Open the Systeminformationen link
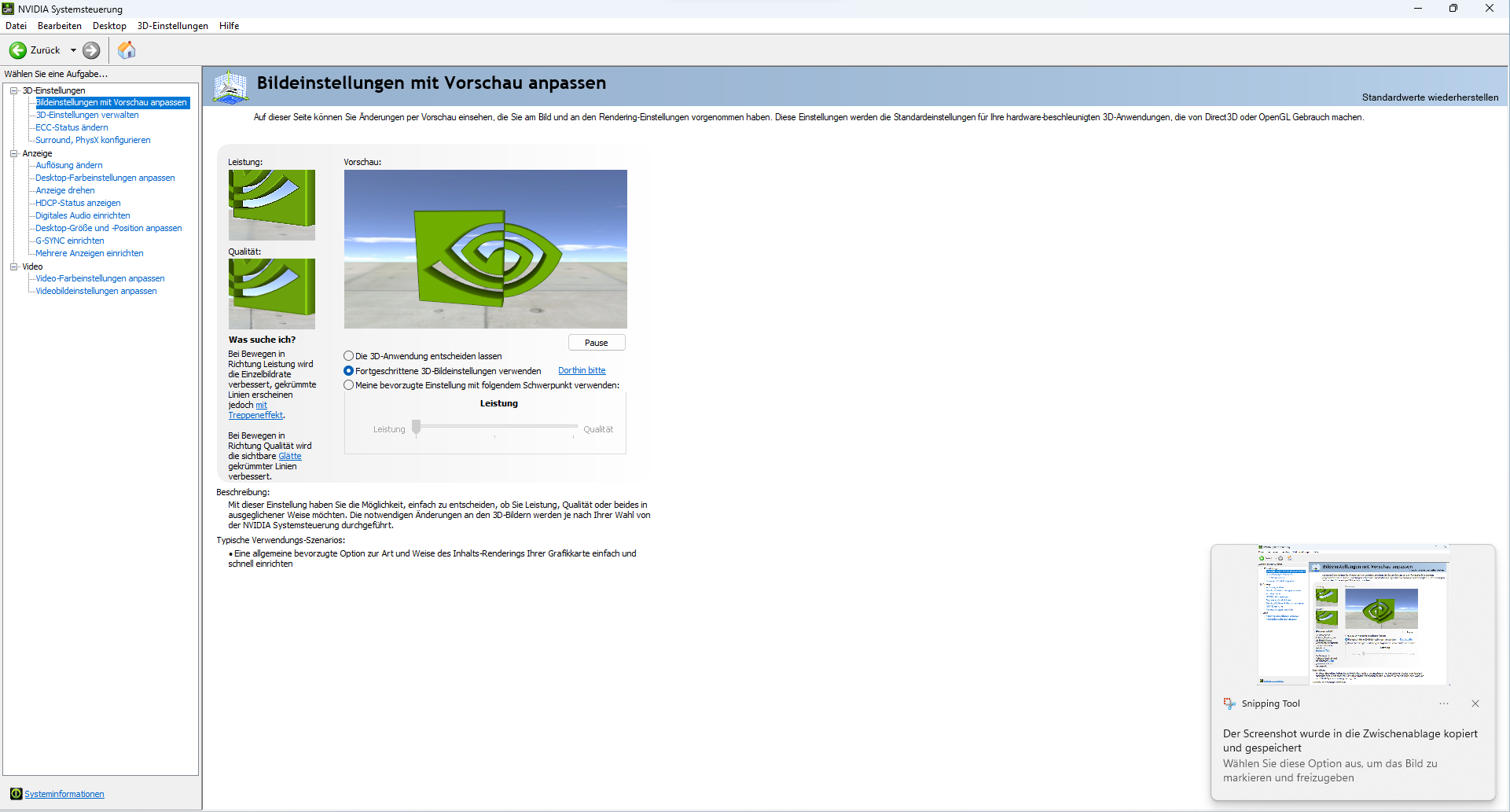 [x=64, y=794]
